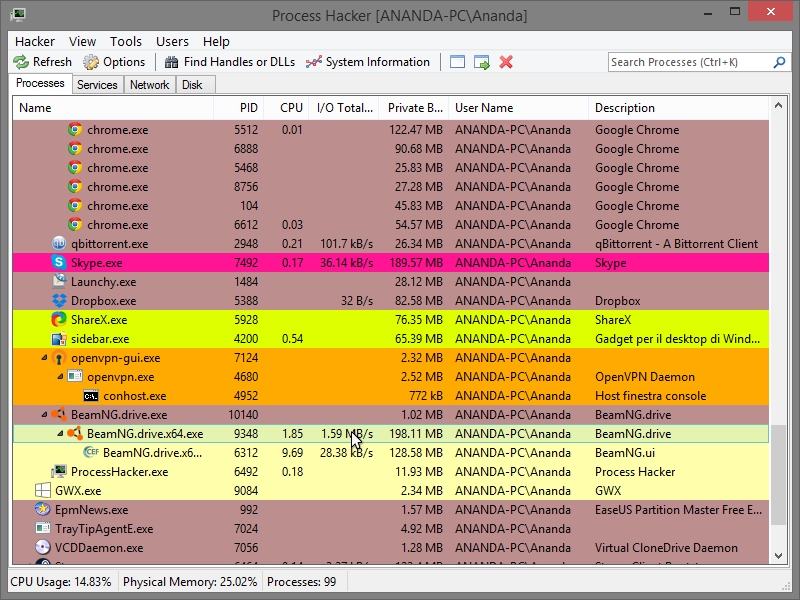Viewport: 800px width, 600px height.
Task: Sort by the Description column header
Action: pyautogui.click(x=679, y=108)
